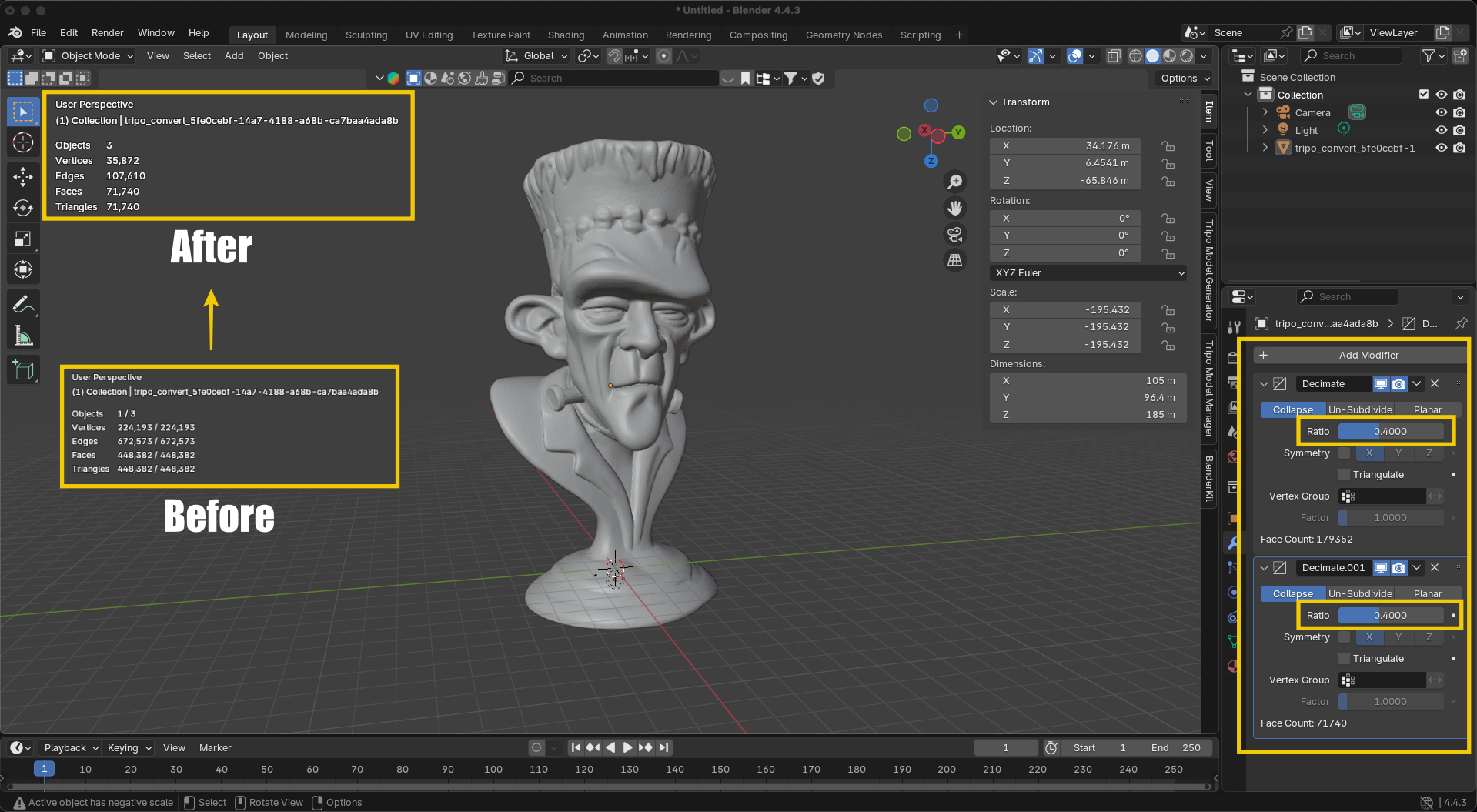Select the Transform tool
1477x812 pixels.
(23, 269)
